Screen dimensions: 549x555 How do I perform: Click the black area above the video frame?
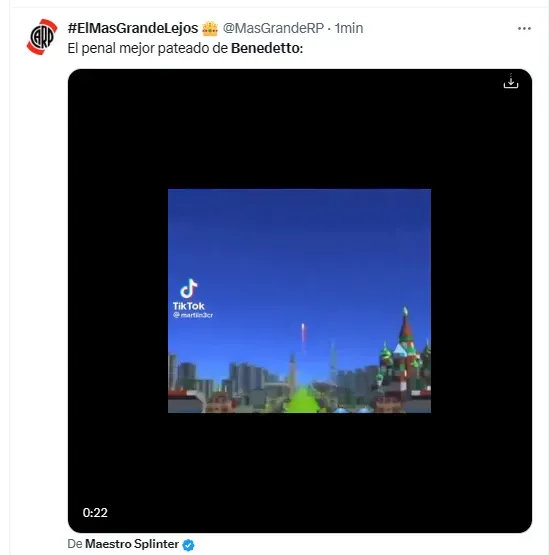[x=299, y=129]
